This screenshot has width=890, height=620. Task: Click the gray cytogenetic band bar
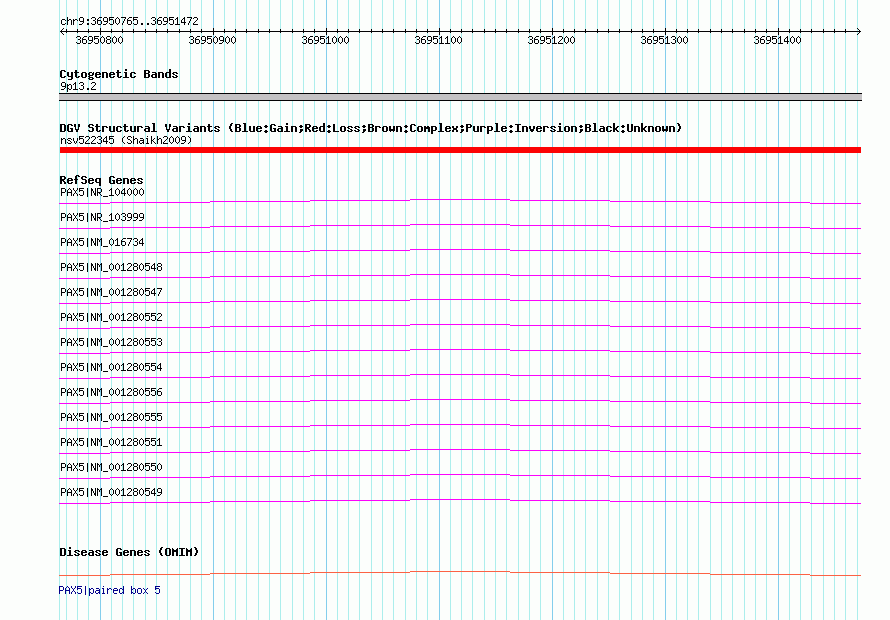coord(460,97)
